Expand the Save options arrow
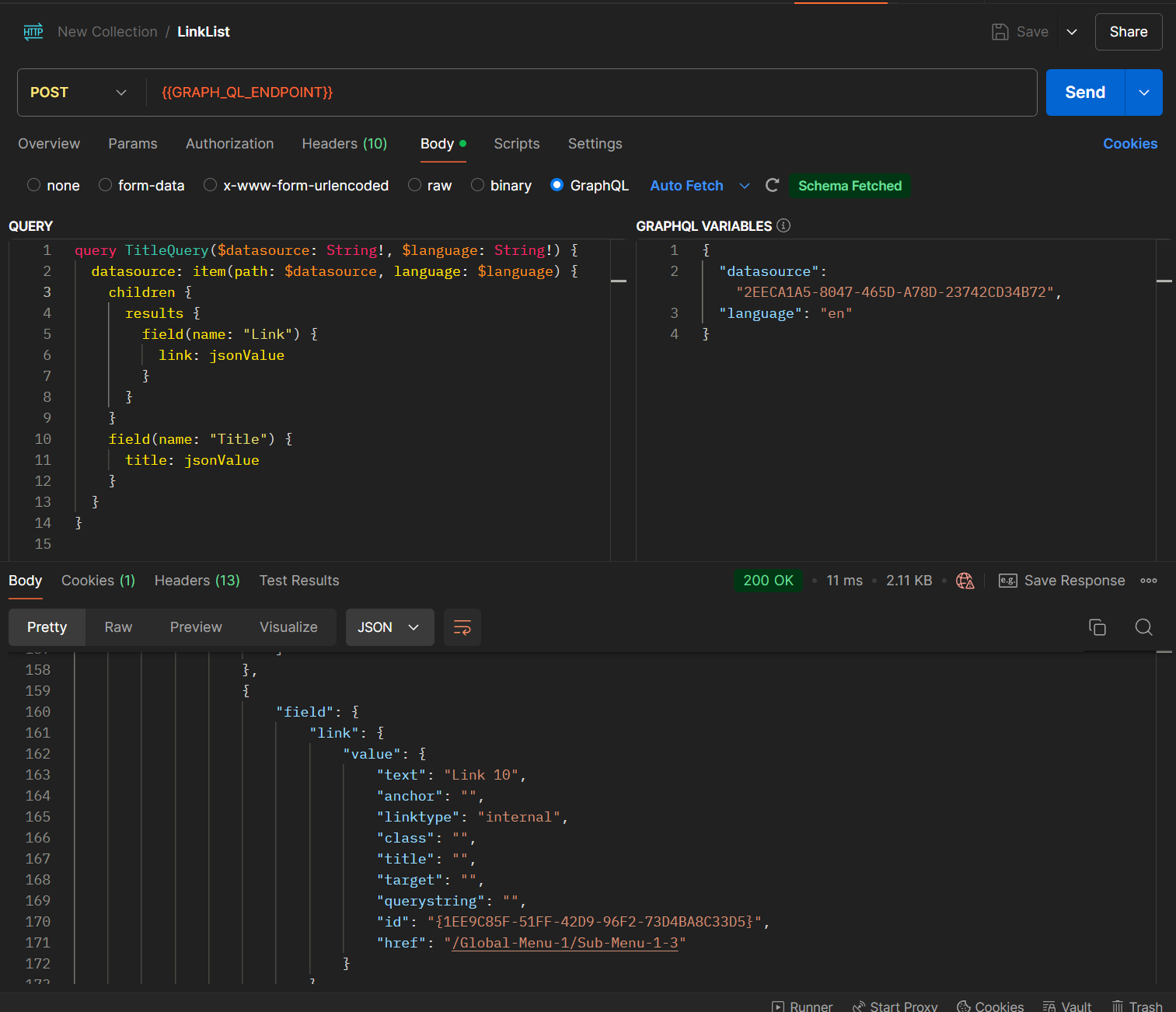Viewport: 1176px width, 1012px height. pos(1072,32)
